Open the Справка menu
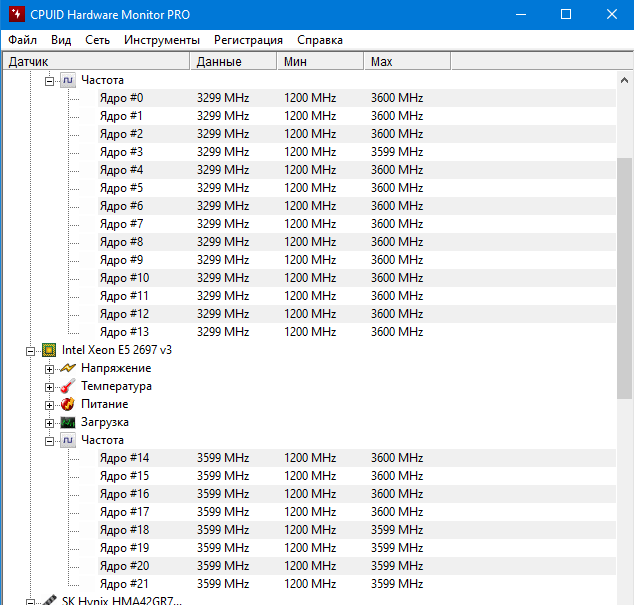The image size is (634, 605). click(x=320, y=40)
